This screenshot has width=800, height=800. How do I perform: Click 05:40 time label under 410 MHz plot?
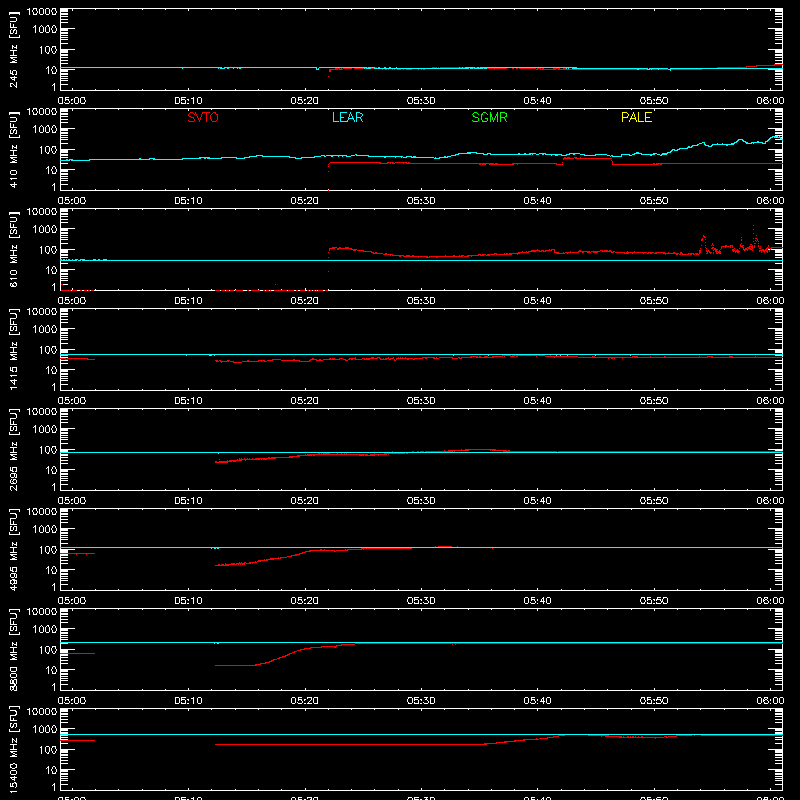click(537, 201)
